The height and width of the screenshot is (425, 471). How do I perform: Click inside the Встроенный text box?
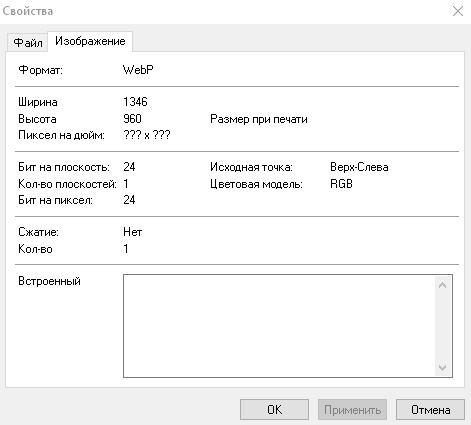pos(279,326)
